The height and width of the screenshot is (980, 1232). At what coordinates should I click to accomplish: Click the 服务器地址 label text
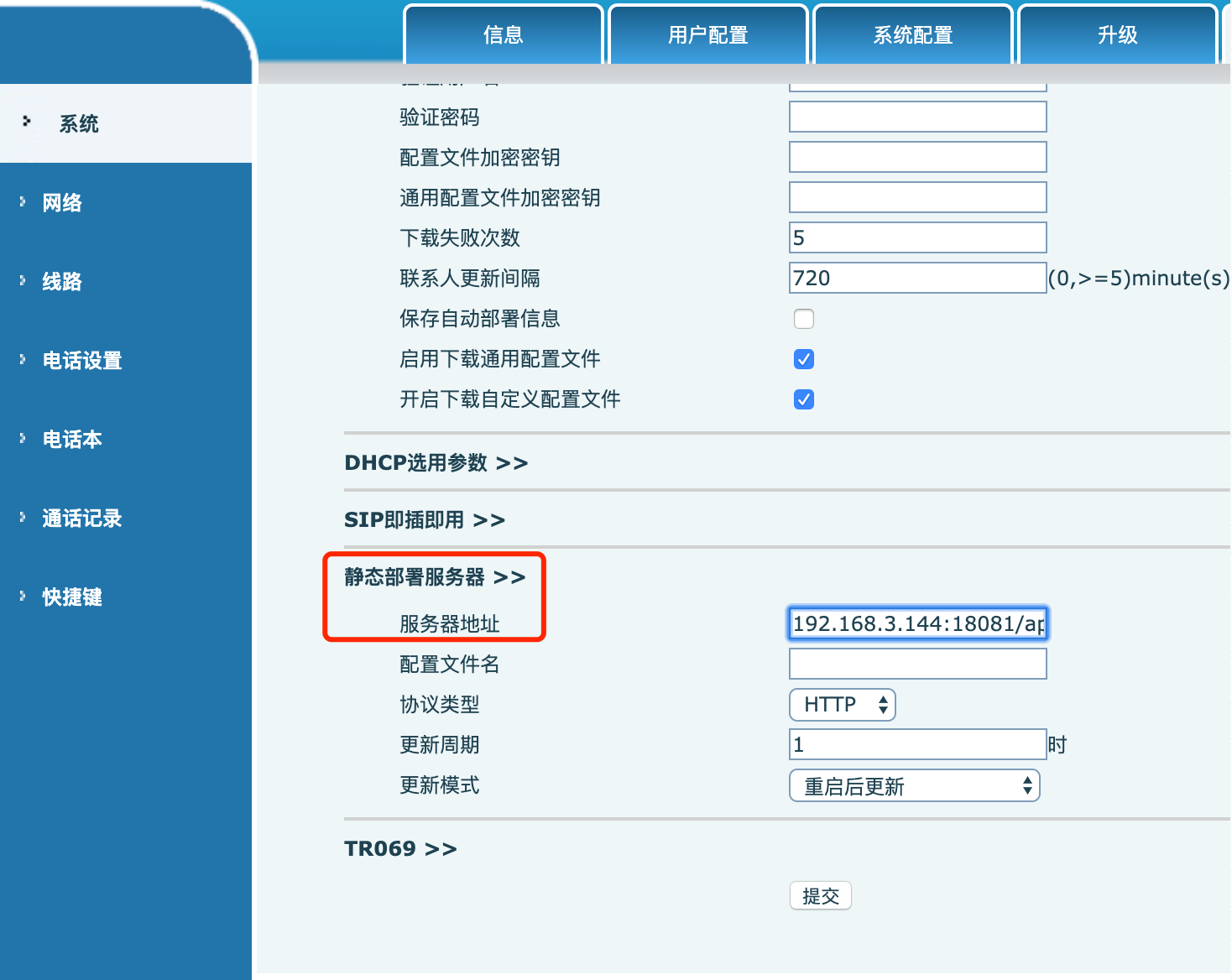pos(450,624)
